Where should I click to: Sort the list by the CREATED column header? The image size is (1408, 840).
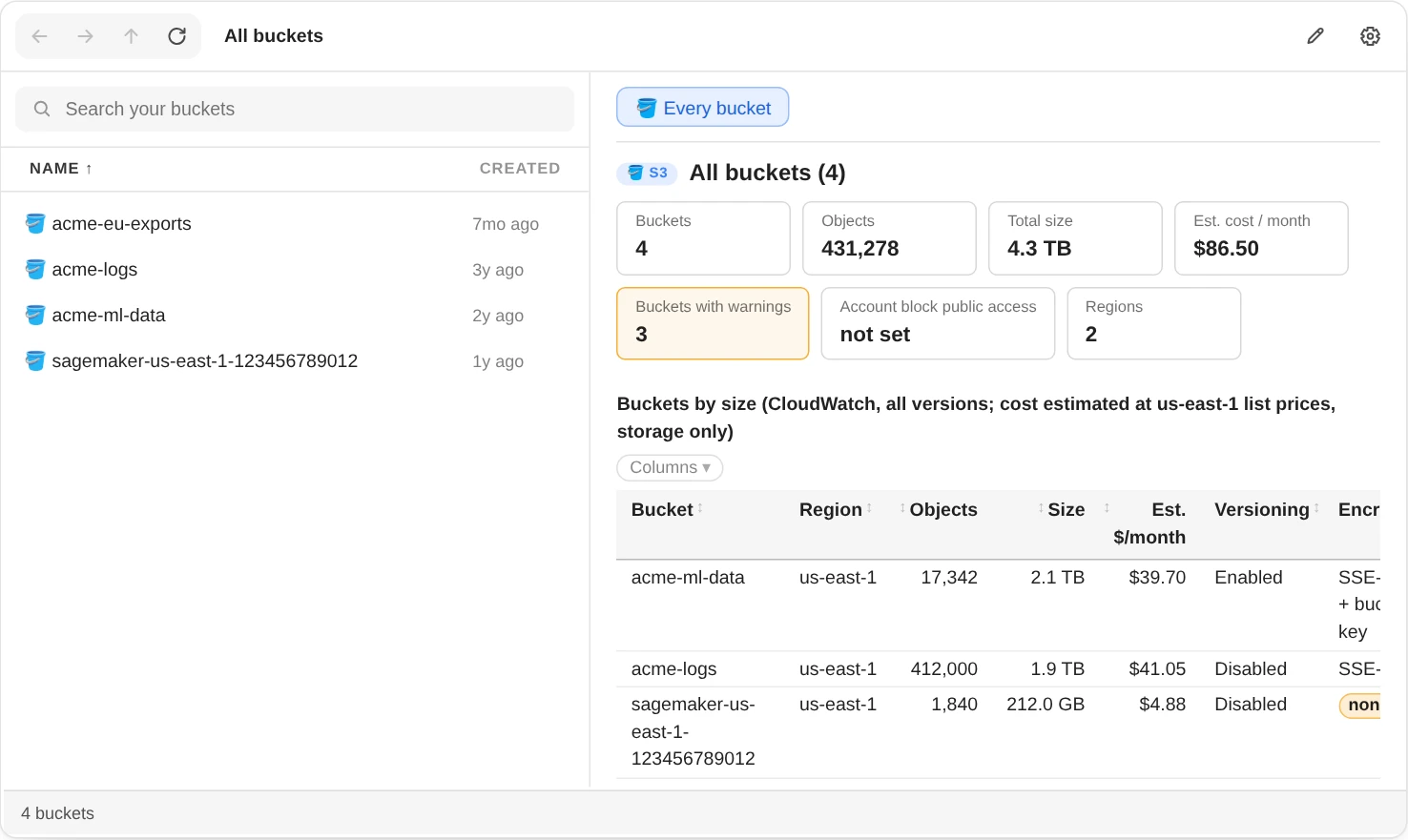tap(520, 169)
